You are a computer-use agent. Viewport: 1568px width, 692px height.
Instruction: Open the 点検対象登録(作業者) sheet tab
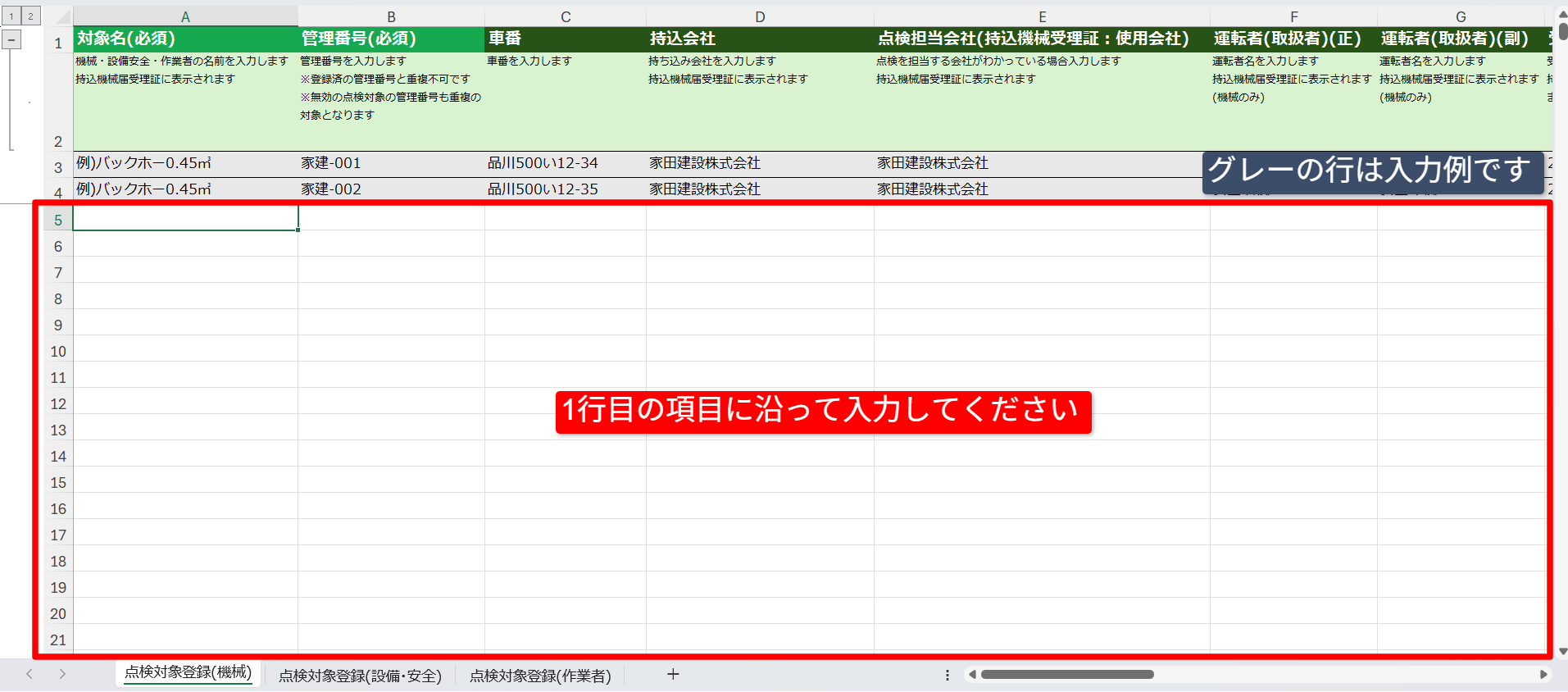coord(540,676)
